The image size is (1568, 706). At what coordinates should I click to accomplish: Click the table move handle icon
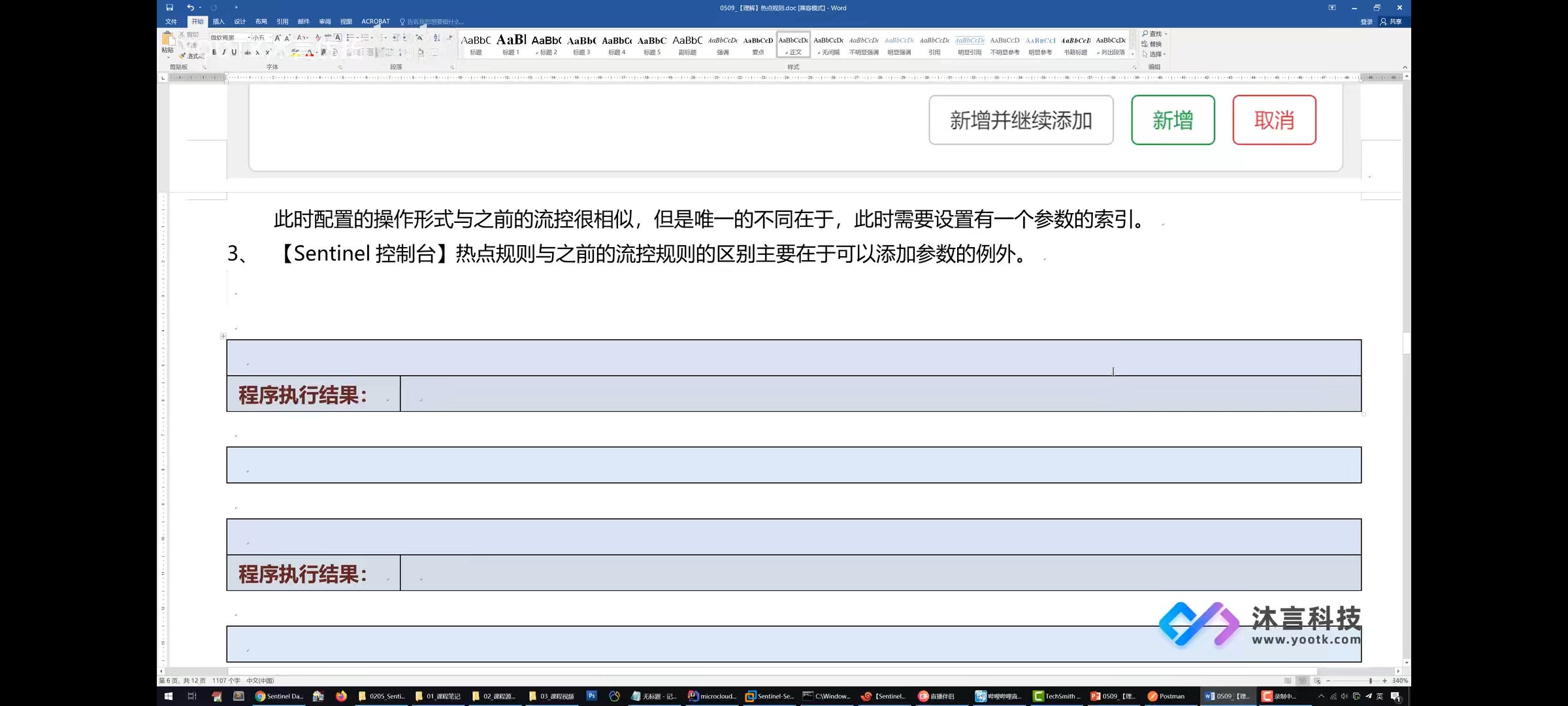click(223, 336)
